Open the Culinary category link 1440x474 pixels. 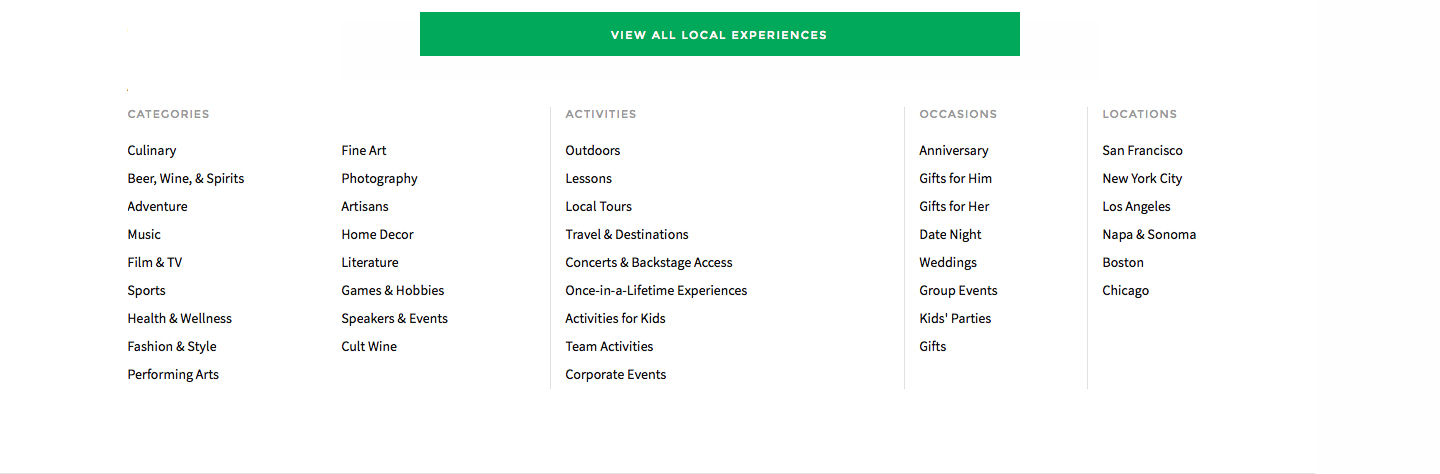[x=152, y=151]
